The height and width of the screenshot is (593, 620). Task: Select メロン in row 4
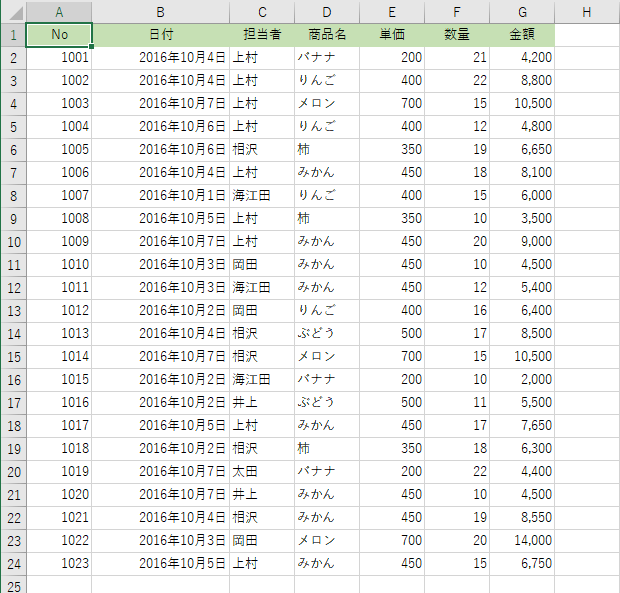pos(327,104)
